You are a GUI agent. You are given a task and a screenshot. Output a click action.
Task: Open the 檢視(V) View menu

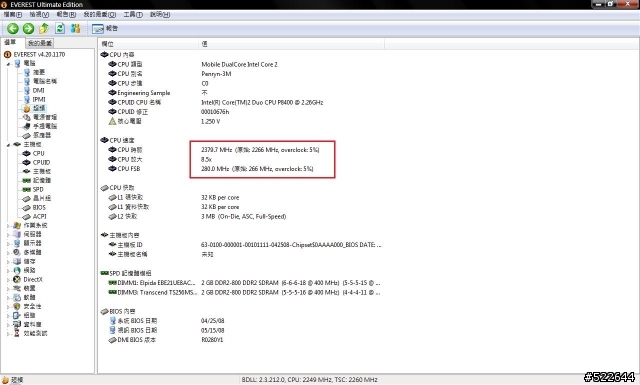click(x=39, y=14)
